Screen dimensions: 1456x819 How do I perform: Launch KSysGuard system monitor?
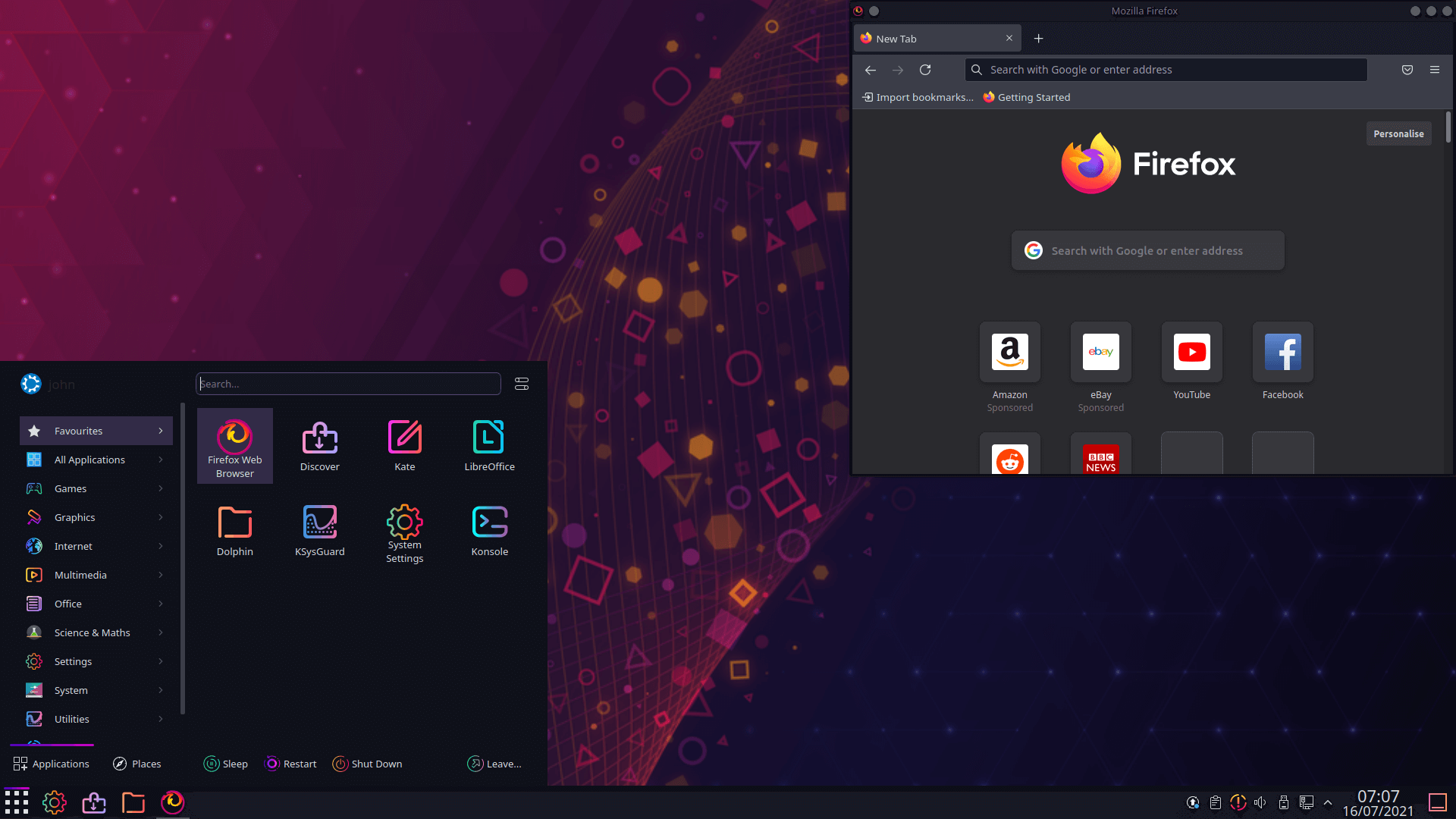pos(320,531)
